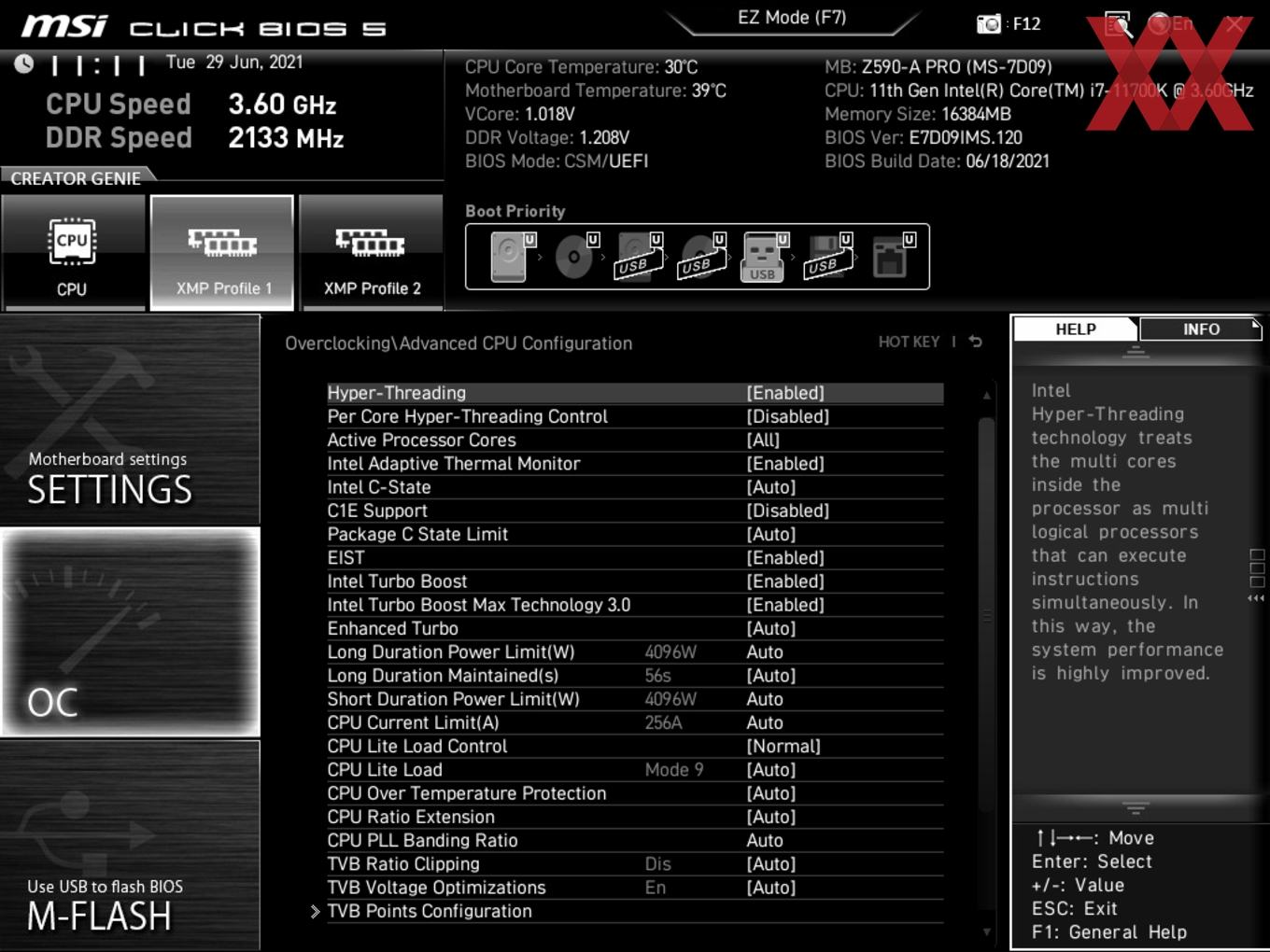Open Package C State Limit [Auto] dropdown
Viewport: 1270px width, 952px height.
[771, 534]
